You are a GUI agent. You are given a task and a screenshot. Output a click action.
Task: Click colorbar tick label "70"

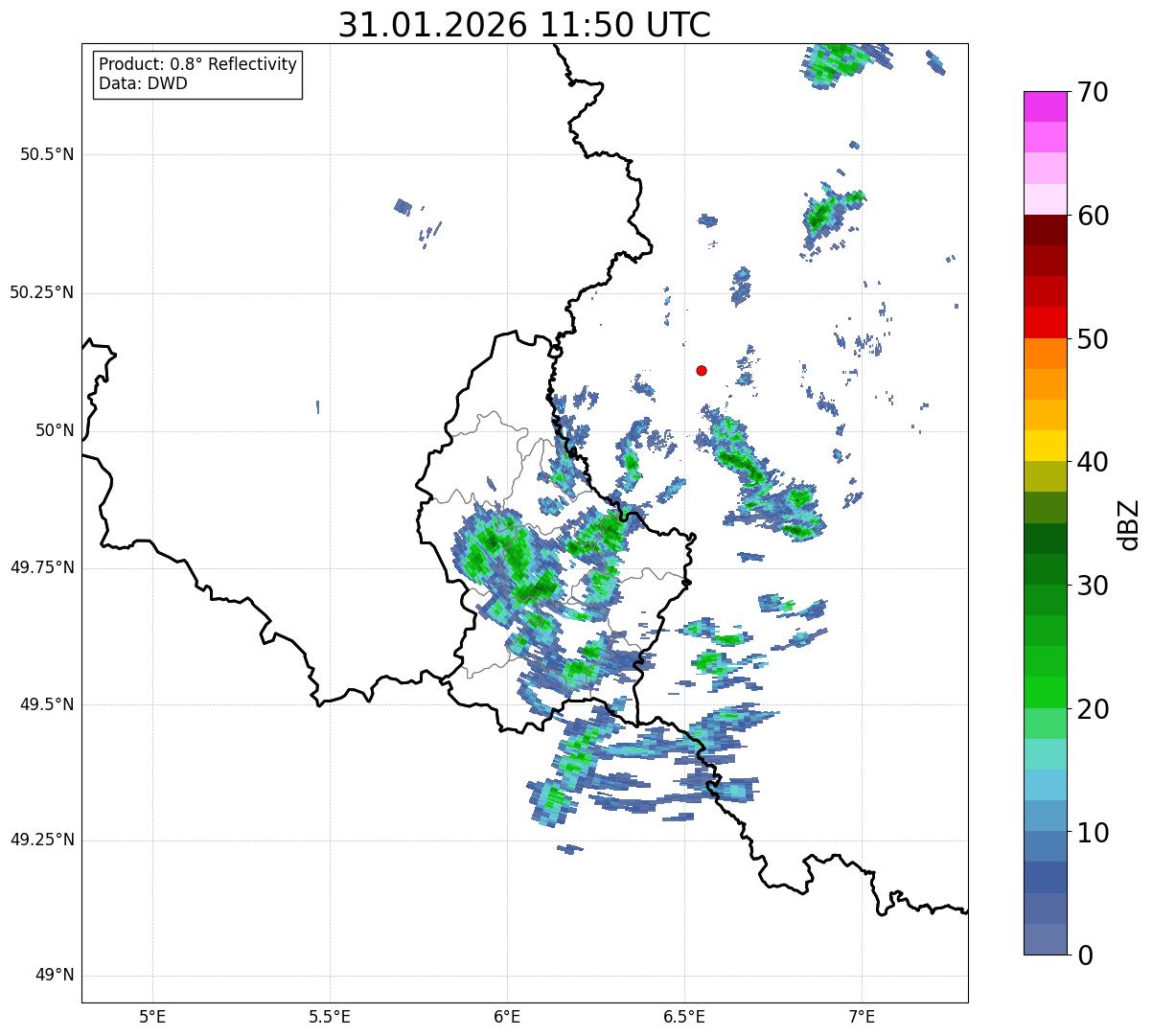click(x=1093, y=92)
